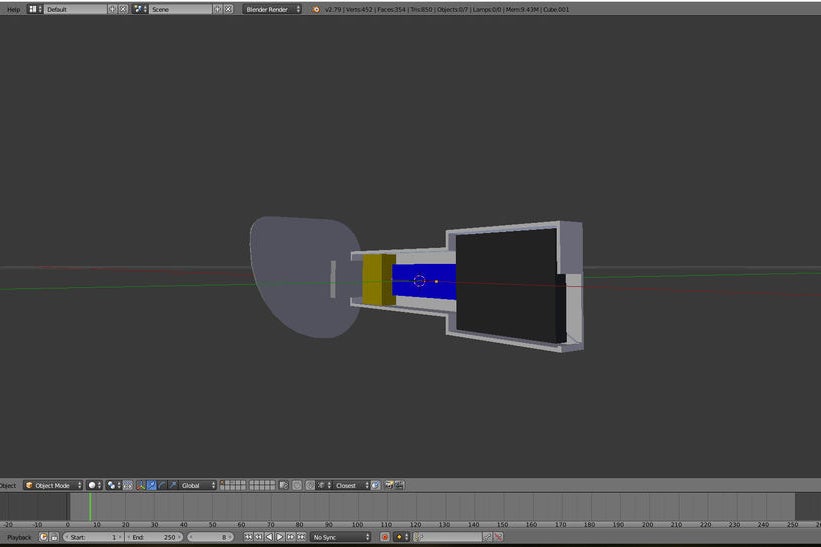Viewport: 821px width, 547px height.
Task: Click frame 200 on the timeline ruler
Action: (x=647, y=524)
